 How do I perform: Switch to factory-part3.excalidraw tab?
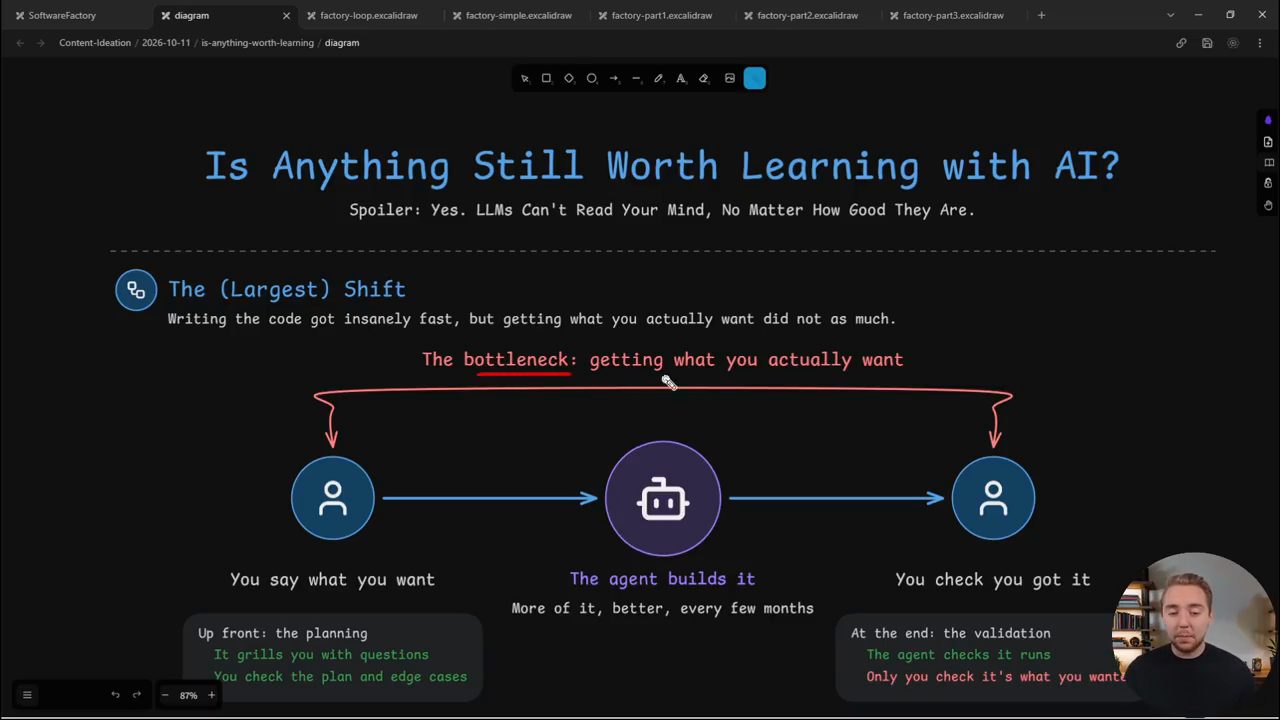coord(953,15)
